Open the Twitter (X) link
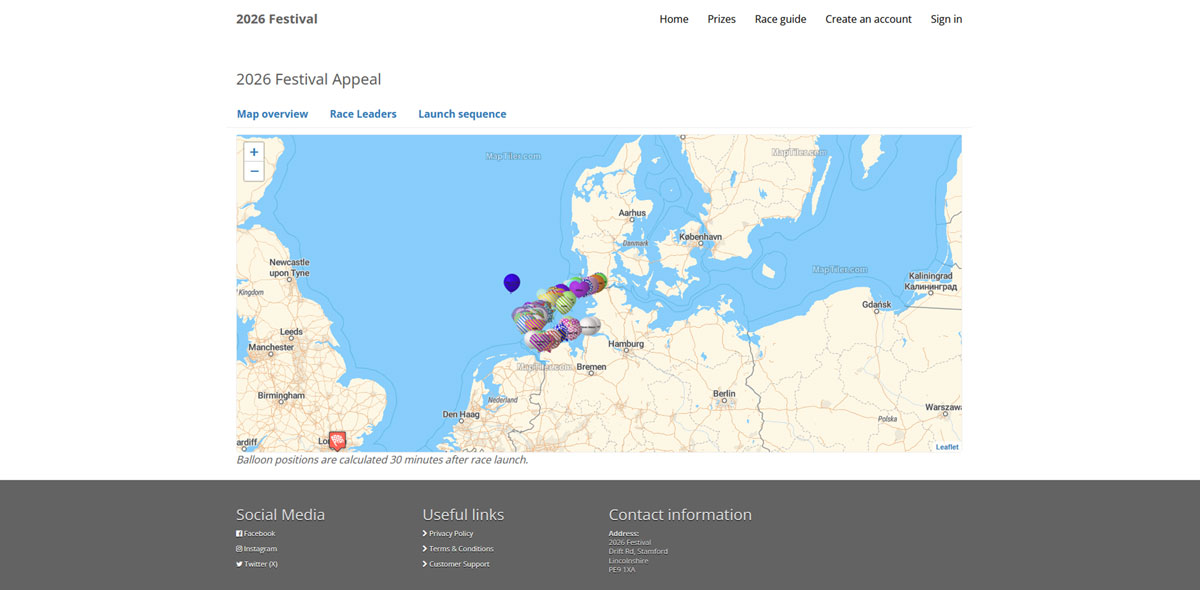Image resolution: width=1200 pixels, height=590 pixels. (260, 564)
